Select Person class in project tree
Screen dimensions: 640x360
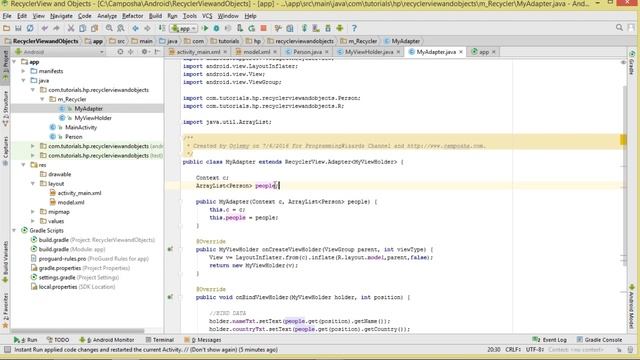tap(73, 137)
